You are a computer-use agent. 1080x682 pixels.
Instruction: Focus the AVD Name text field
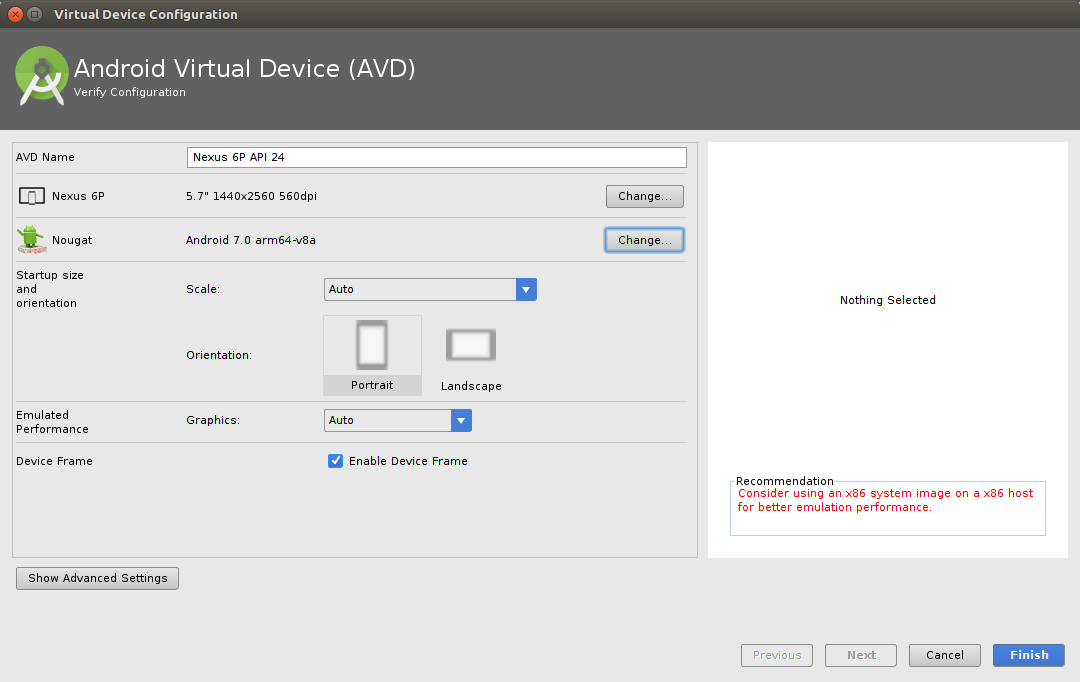pyautogui.click(x=436, y=157)
